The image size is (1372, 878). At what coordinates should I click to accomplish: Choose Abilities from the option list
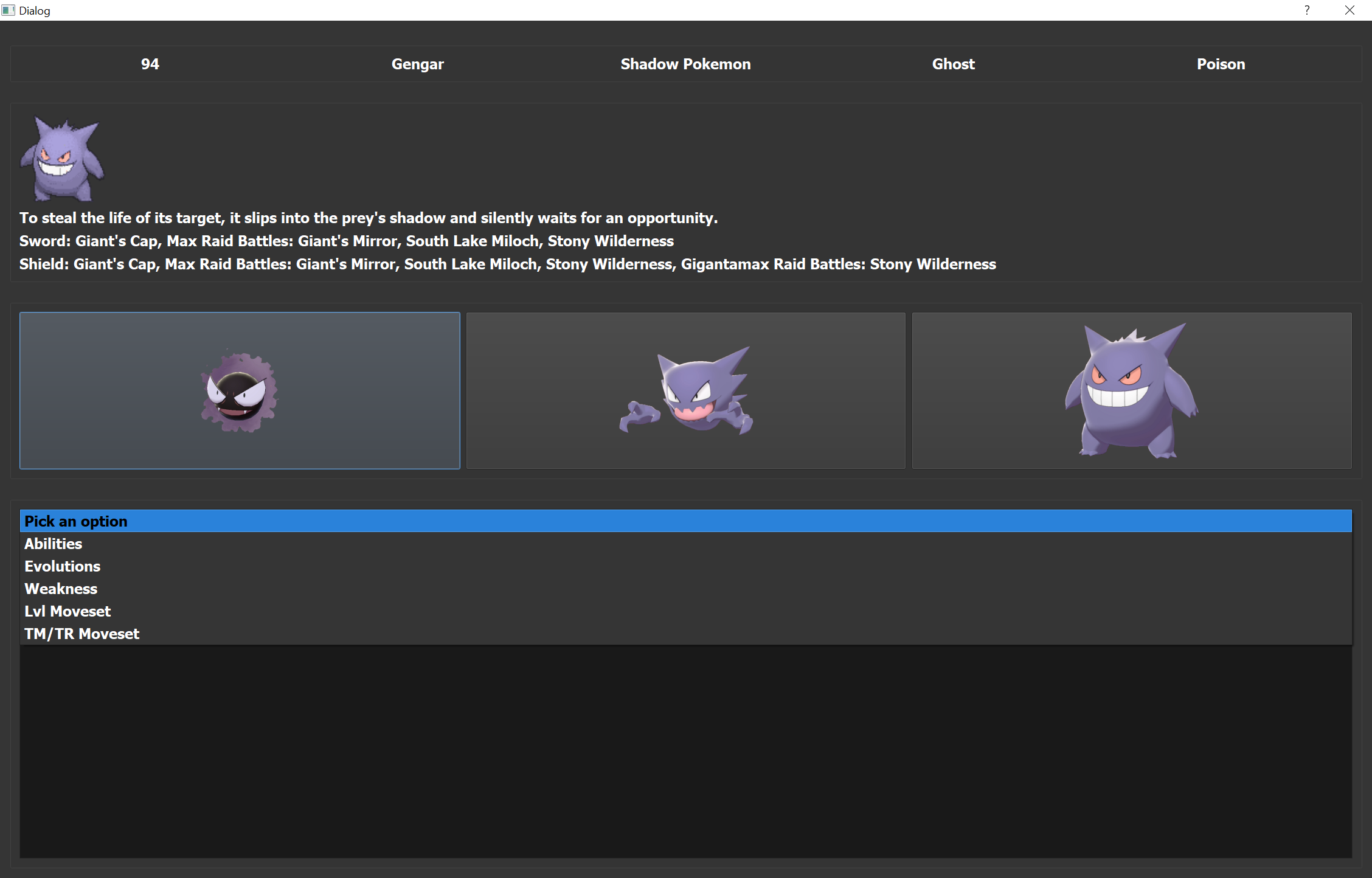(x=54, y=544)
